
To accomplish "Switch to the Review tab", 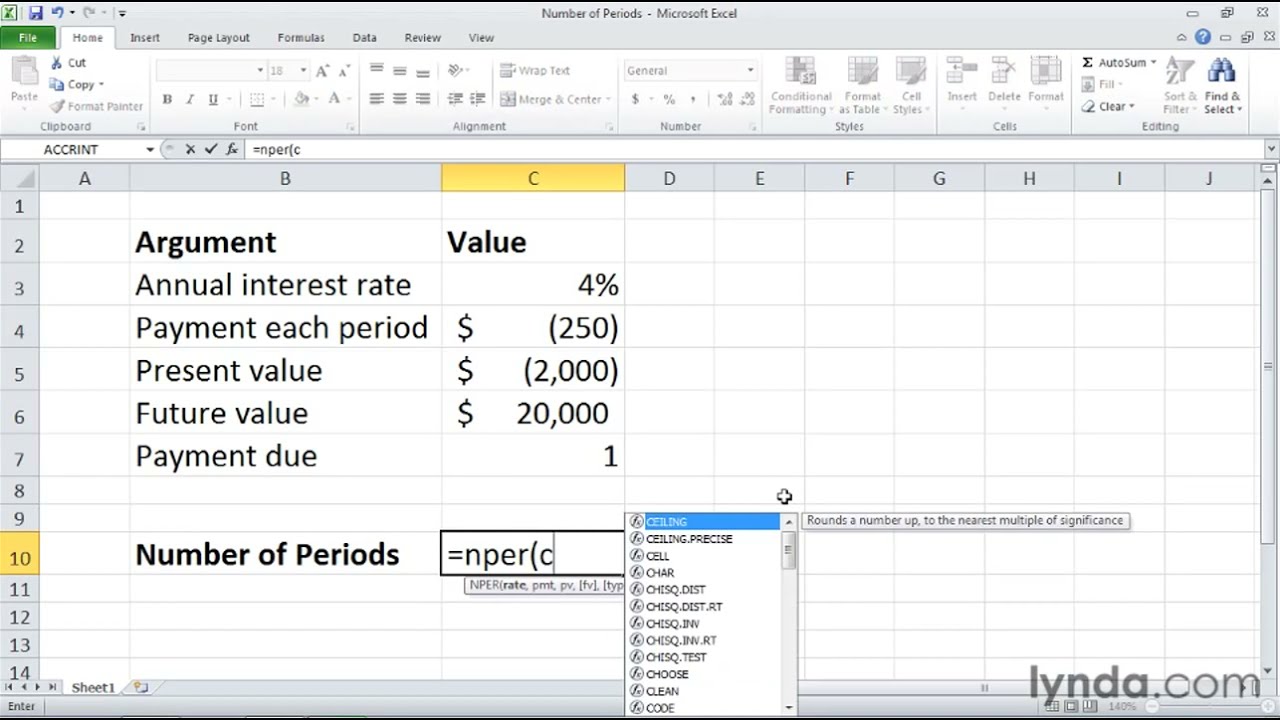I will click(423, 38).
